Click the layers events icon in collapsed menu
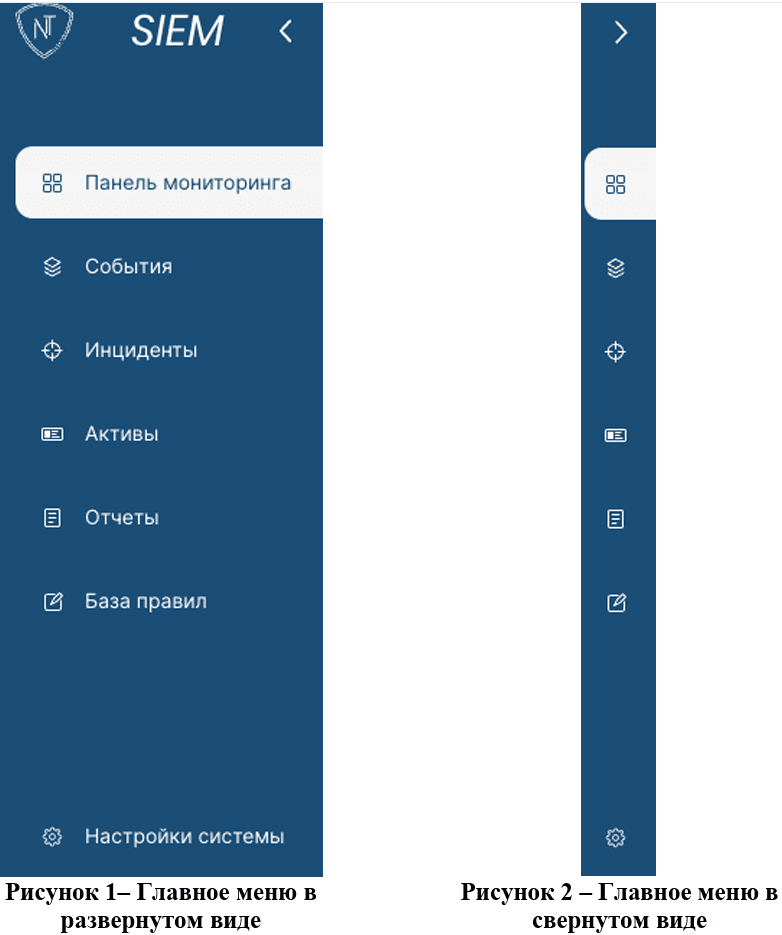The image size is (782, 935). (616, 268)
